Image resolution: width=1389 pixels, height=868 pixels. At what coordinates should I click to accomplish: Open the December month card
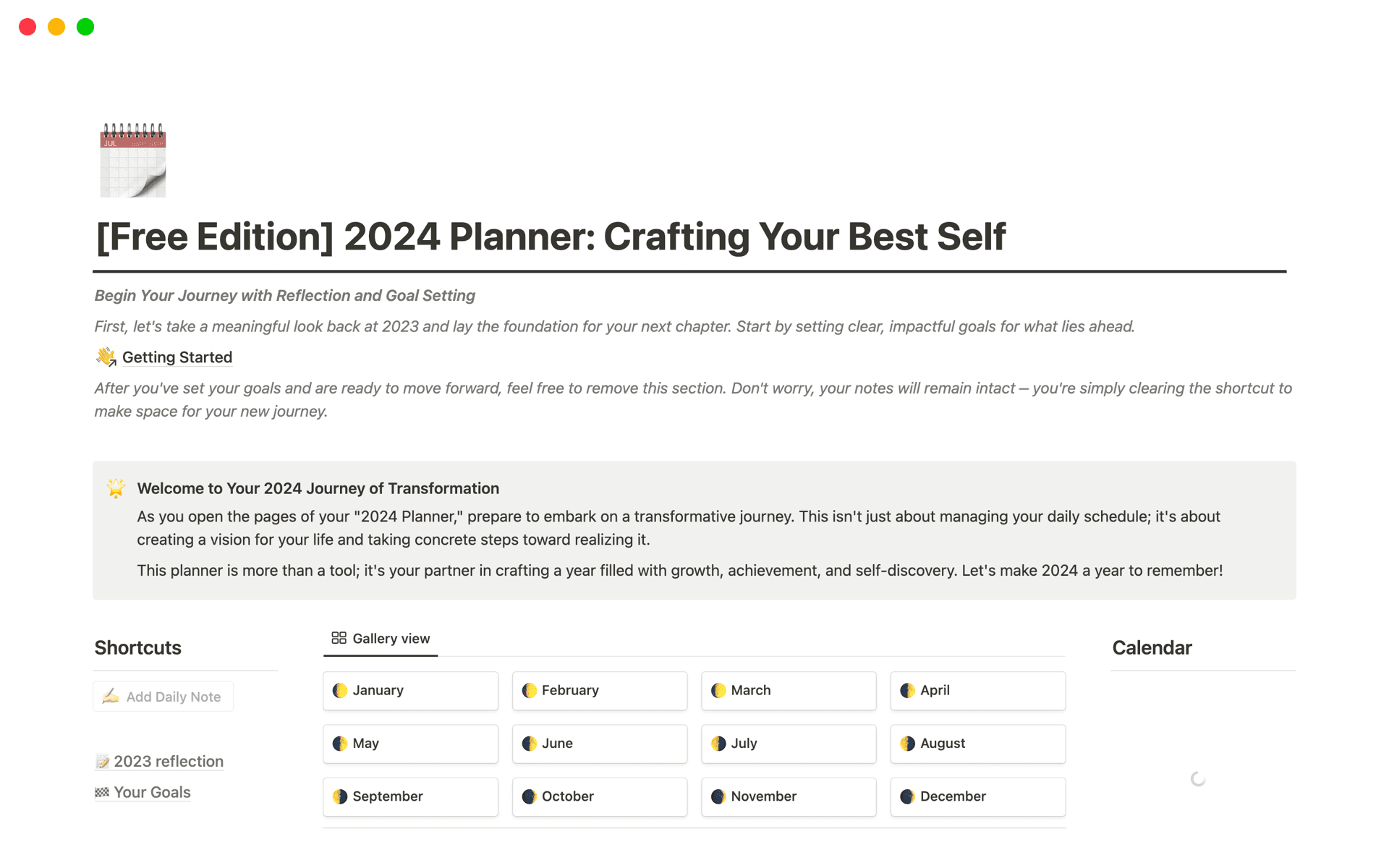coord(977,796)
